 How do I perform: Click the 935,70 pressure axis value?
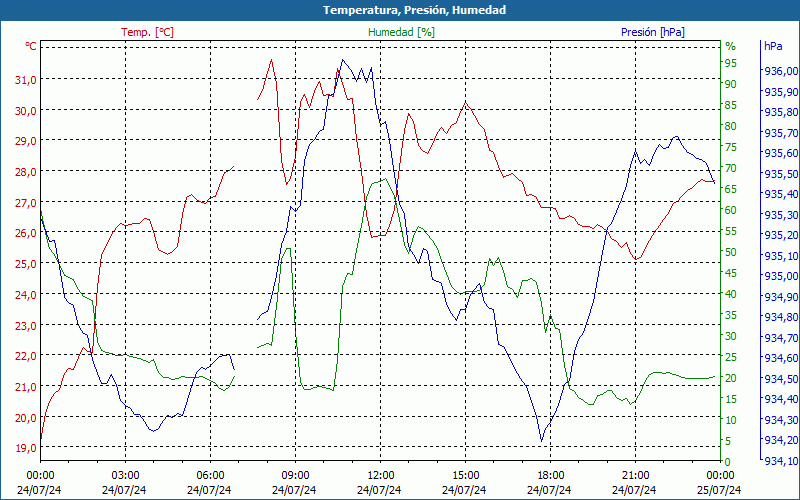(781, 133)
